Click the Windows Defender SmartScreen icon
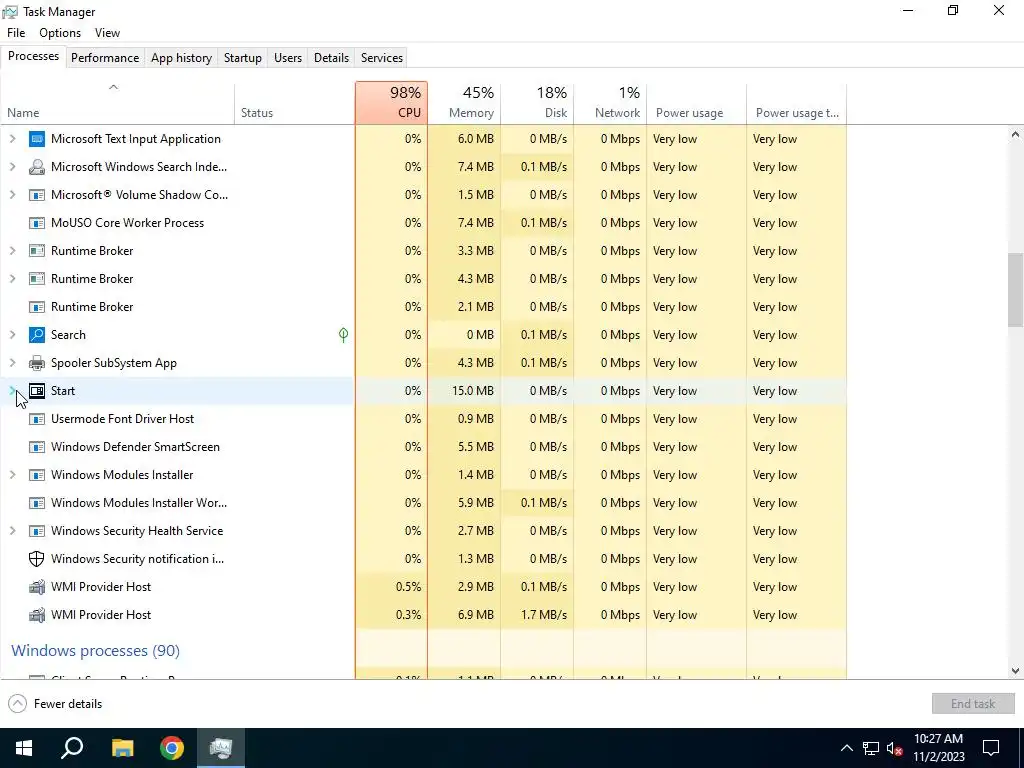Image resolution: width=1024 pixels, height=768 pixels. [x=37, y=447]
